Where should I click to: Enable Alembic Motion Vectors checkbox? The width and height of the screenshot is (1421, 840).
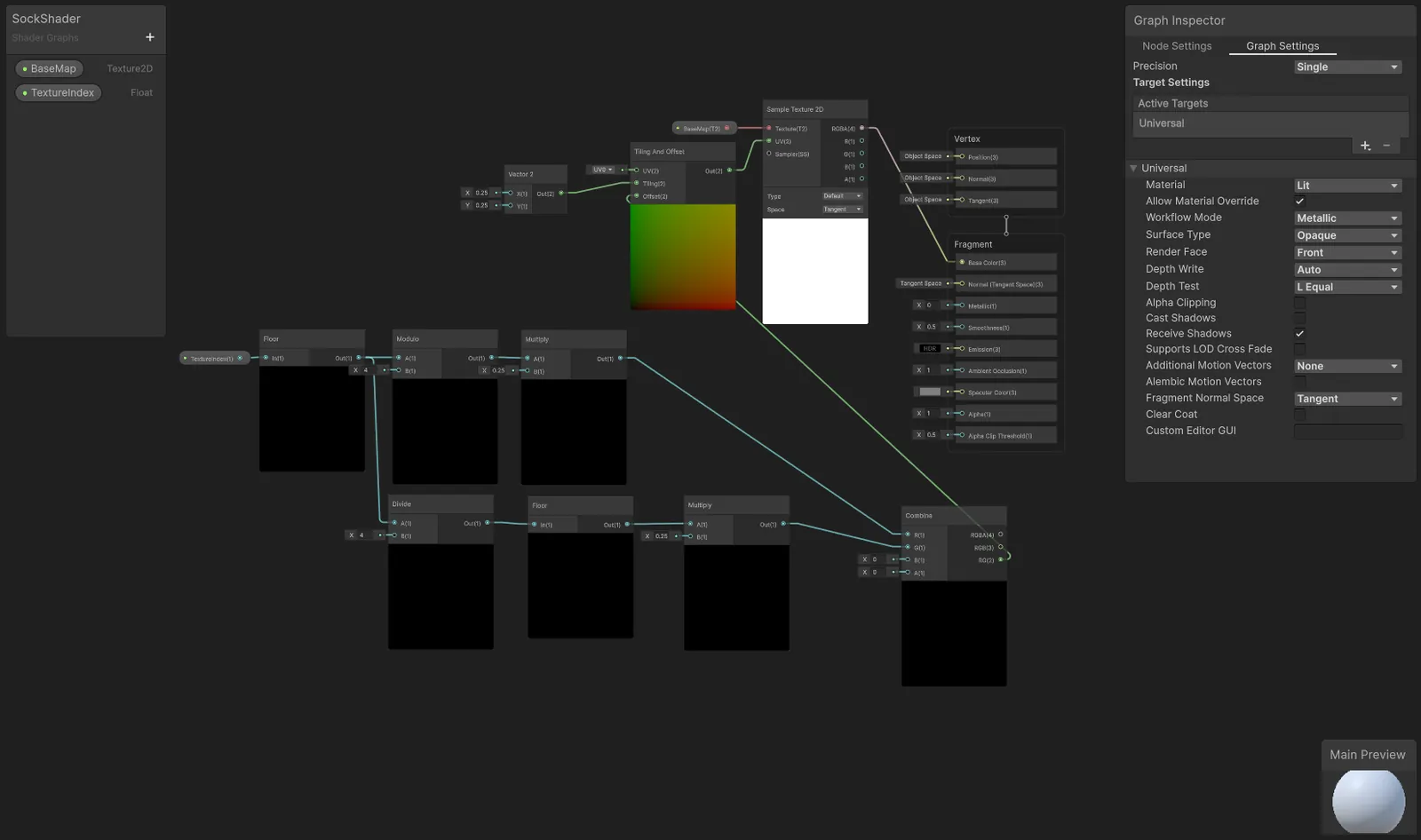point(1299,382)
